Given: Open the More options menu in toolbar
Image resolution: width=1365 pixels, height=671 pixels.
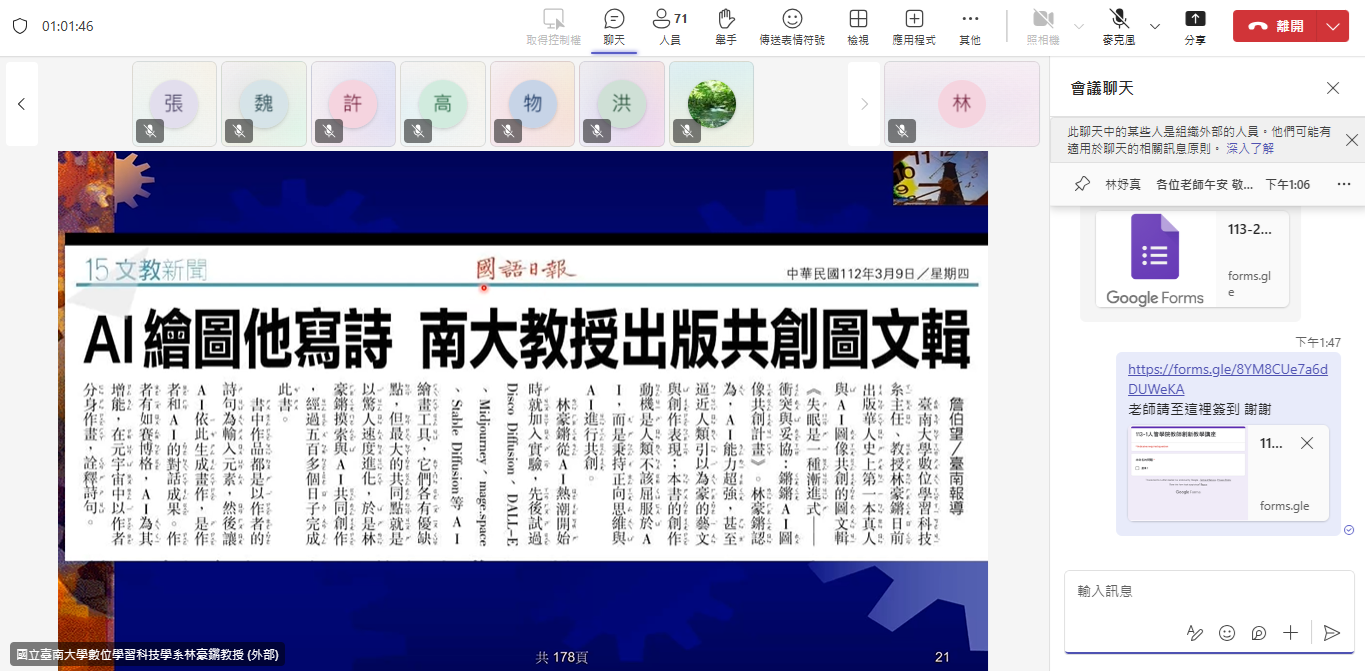Looking at the screenshot, I should tap(969, 27).
